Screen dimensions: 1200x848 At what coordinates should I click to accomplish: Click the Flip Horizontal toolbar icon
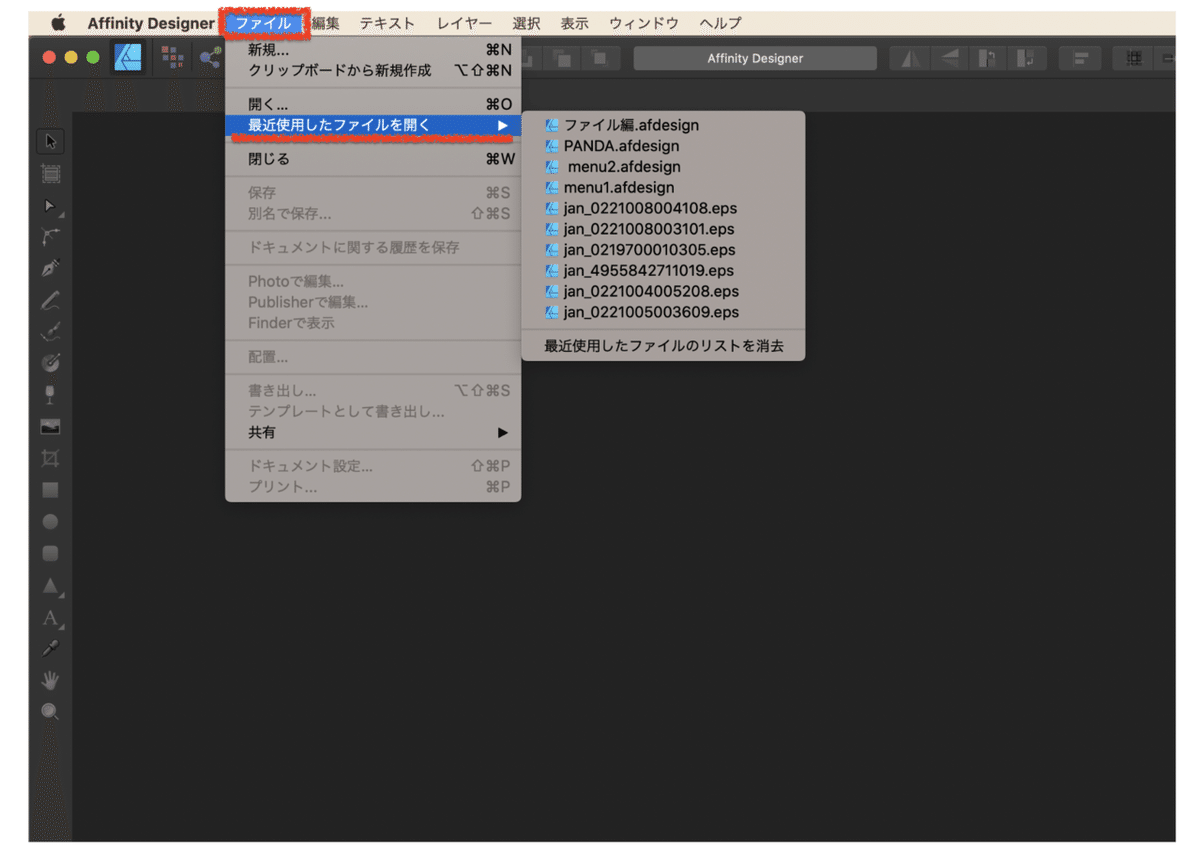[x=911, y=59]
